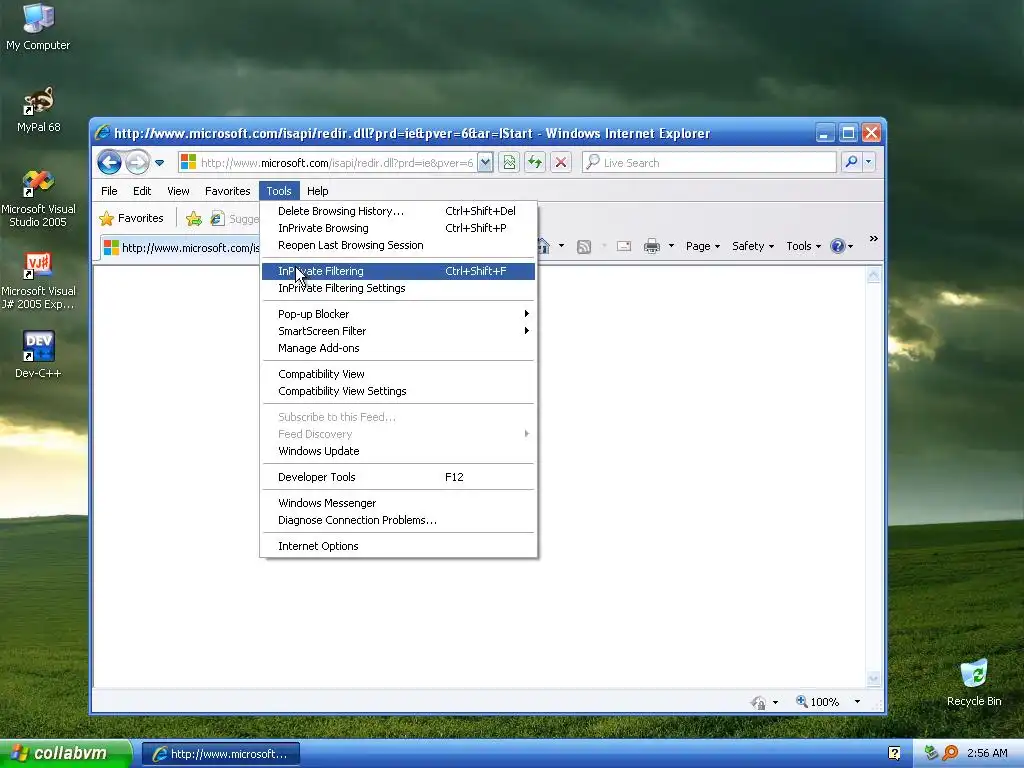This screenshot has width=1024, height=768.
Task: Open search provider dropdown arrow
Action: click(869, 162)
